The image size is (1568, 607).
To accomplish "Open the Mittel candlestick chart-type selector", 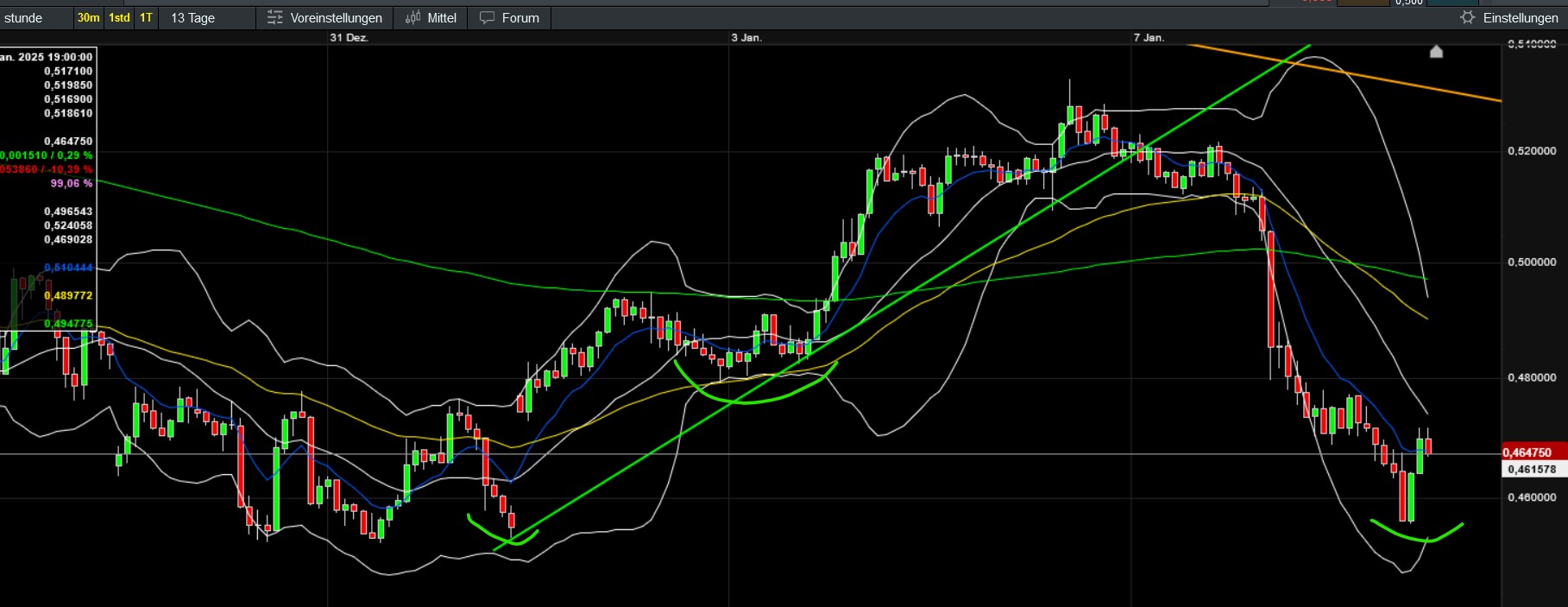I will (x=431, y=17).
